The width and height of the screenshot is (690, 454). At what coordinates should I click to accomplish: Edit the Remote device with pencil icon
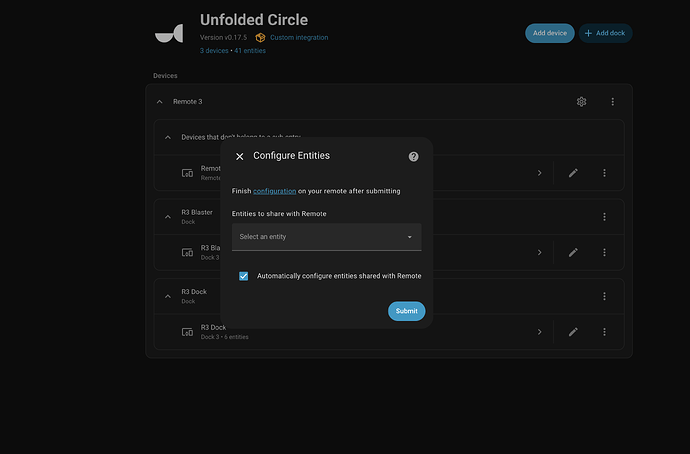coord(573,173)
